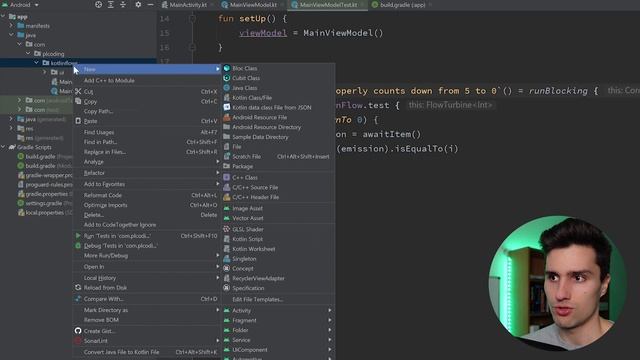Click the C++ Class icon
The height and width of the screenshot is (360, 640).
[227, 177]
